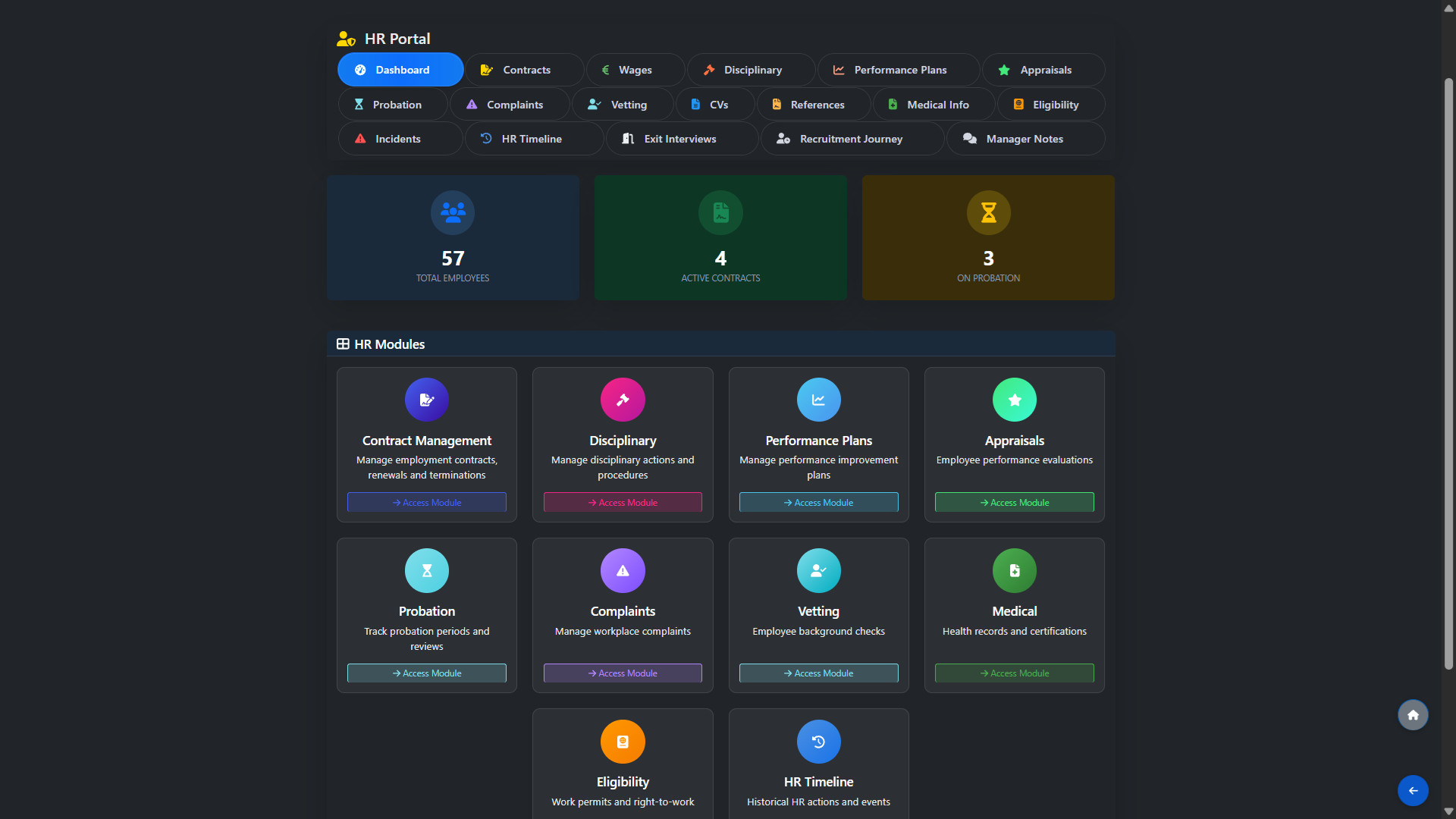The height and width of the screenshot is (819, 1456).
Task: Open the CVs tab
Action: click(715, 105)
